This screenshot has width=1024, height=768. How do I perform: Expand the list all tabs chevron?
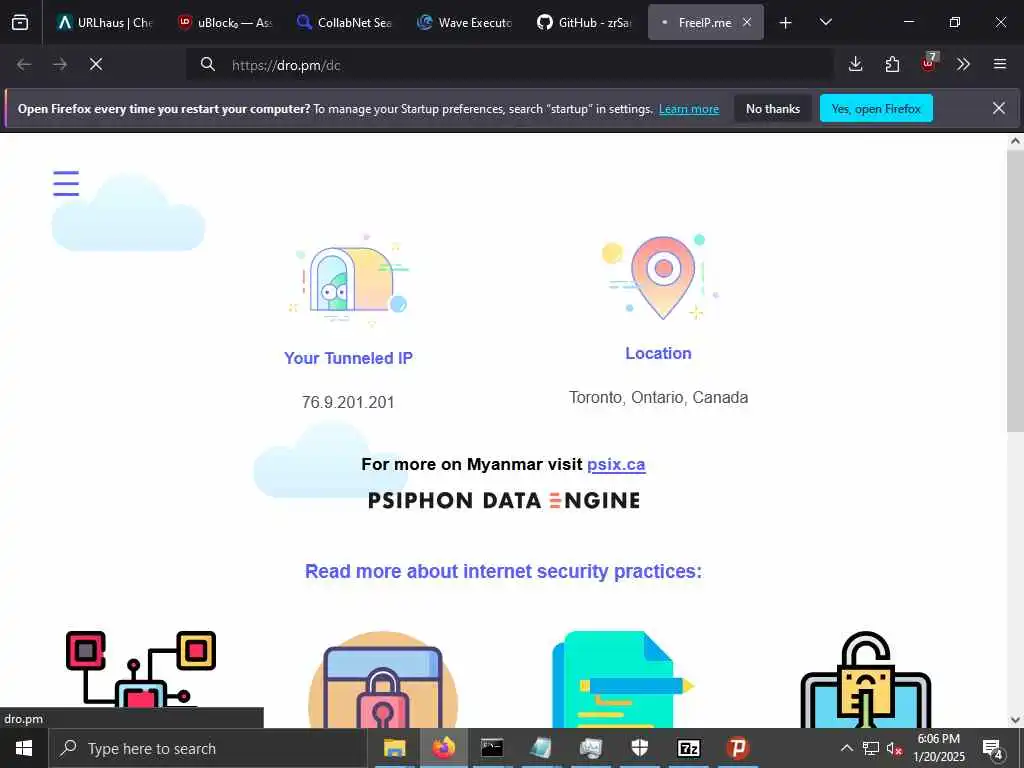click(x=825, y=22)
